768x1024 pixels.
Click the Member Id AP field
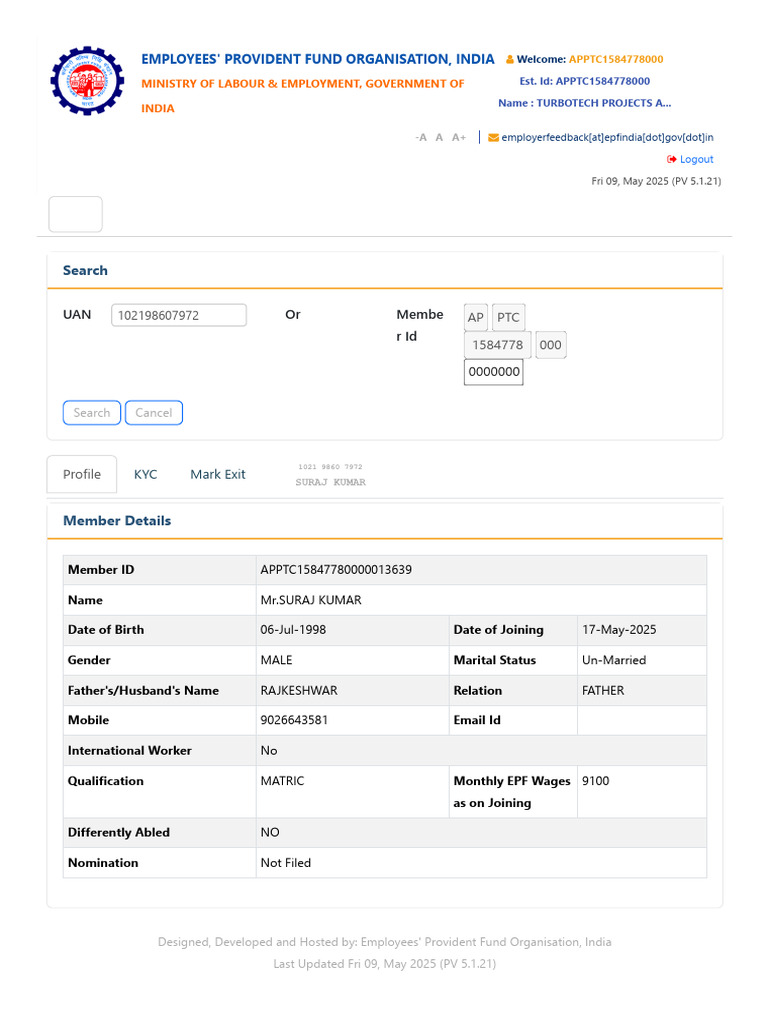click(x=476, y=318)
